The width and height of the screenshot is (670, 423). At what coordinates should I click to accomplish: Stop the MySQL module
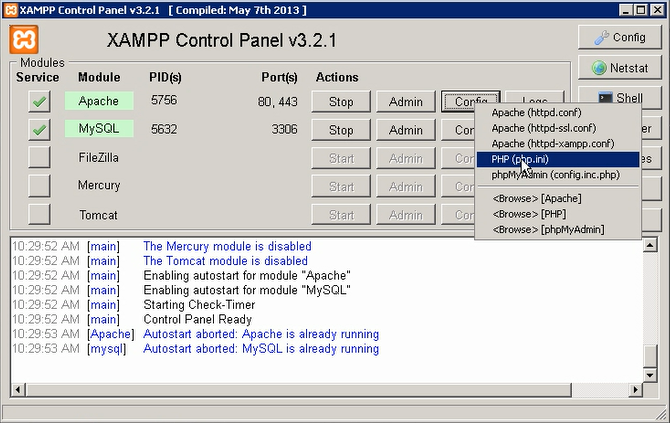pyautogui.click(x=341, y=130)
